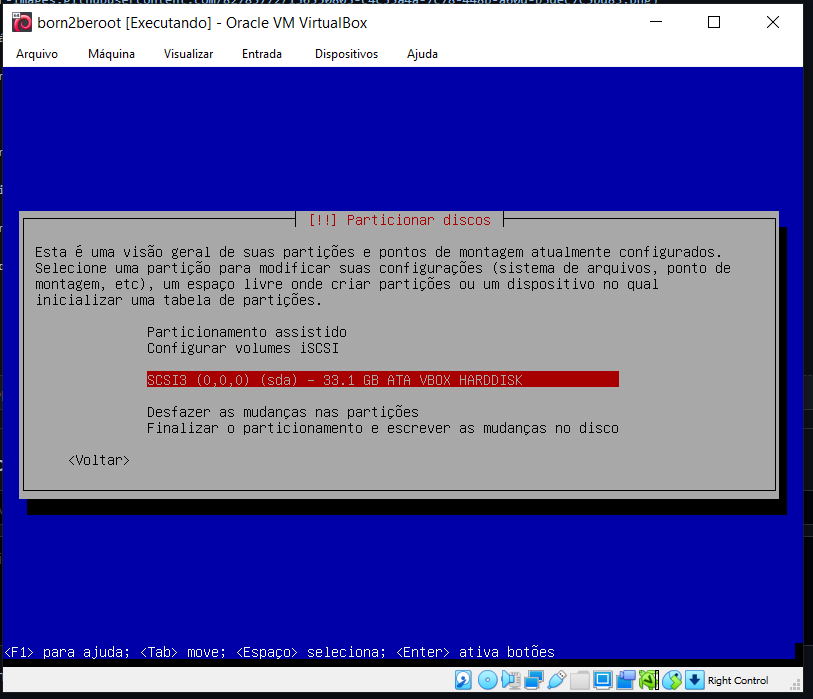
Task: Open the audio settings status icon
Action: point(511,680)
